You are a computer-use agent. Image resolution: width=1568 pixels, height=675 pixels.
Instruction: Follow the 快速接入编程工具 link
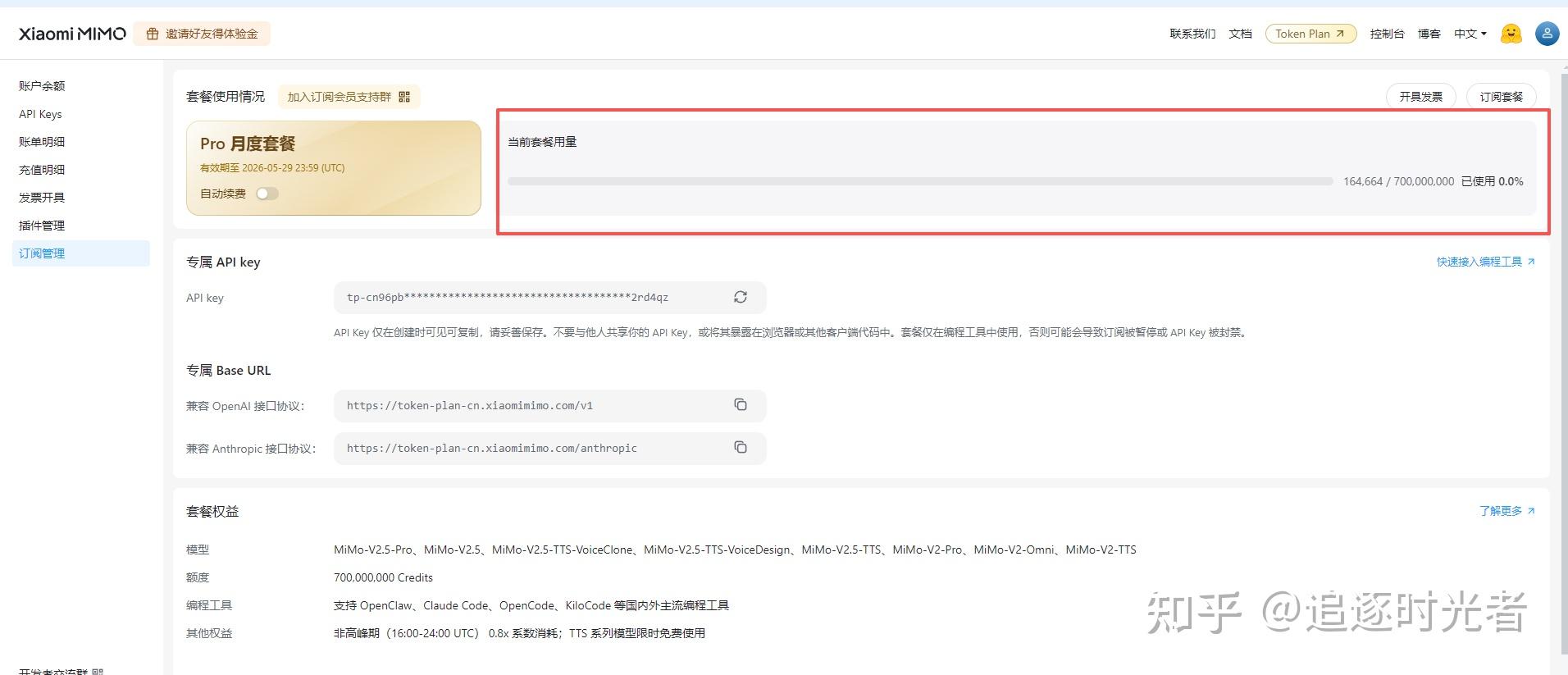pyautogui.click(x=1485, y=262)
